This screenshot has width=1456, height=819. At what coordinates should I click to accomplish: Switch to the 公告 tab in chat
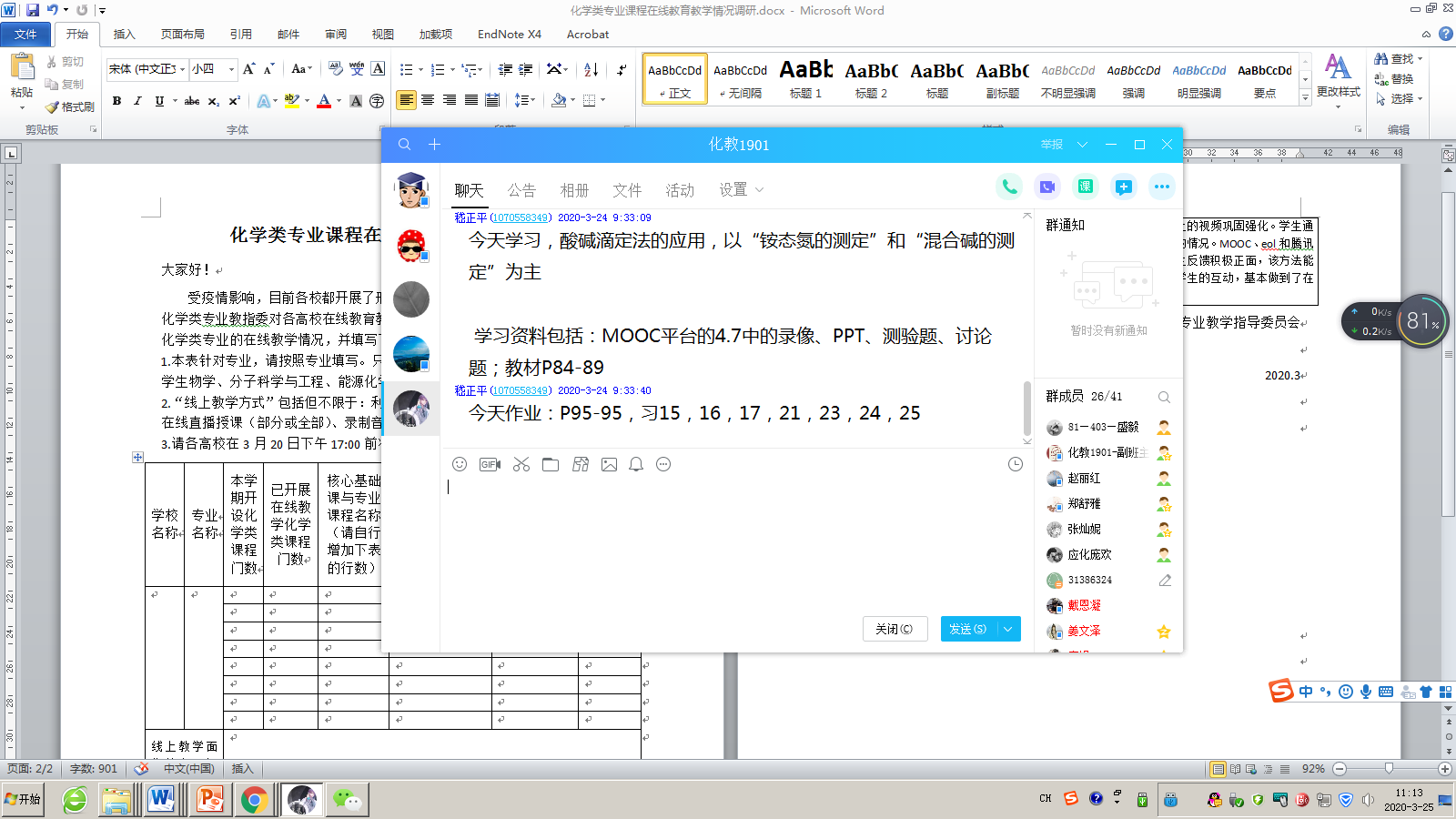click(521, 190)
